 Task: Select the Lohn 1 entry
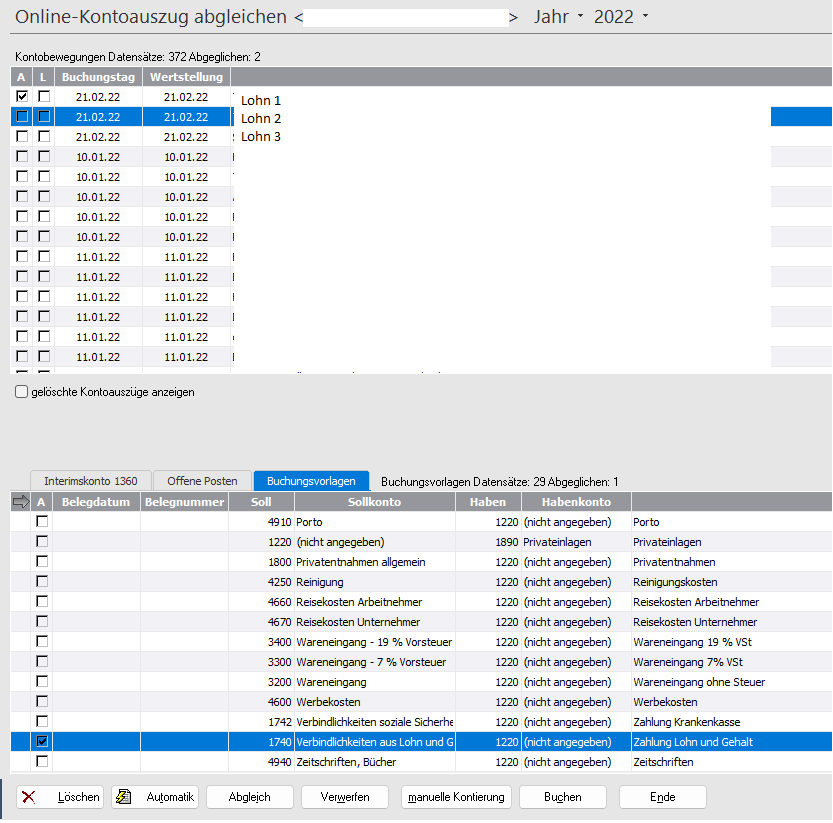coord(261,100)
